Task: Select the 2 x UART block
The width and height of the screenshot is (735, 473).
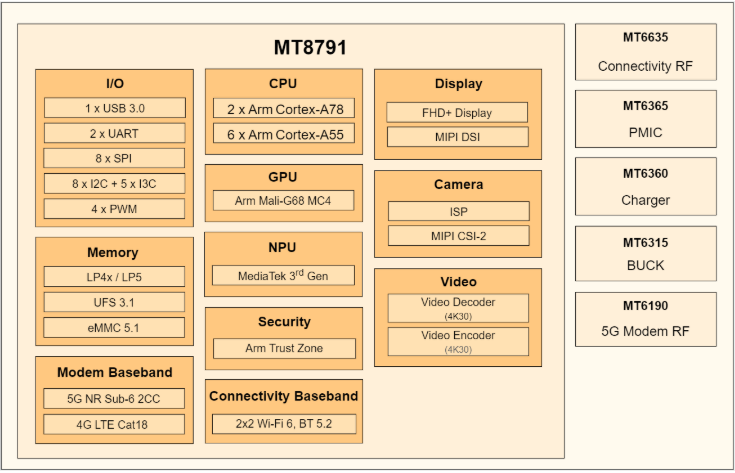Action: [x=114, y=133]
